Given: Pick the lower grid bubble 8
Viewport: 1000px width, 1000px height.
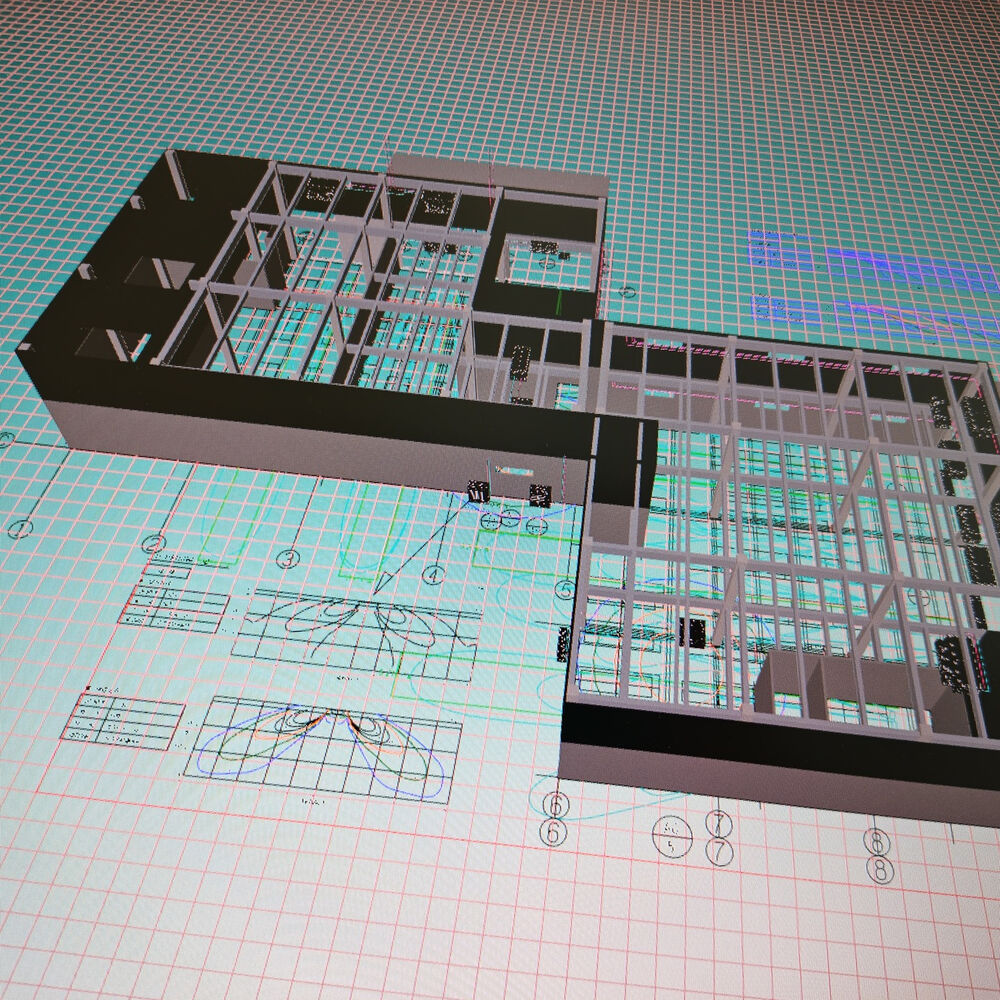Looking at the screenshot, I should pos(880,869).
